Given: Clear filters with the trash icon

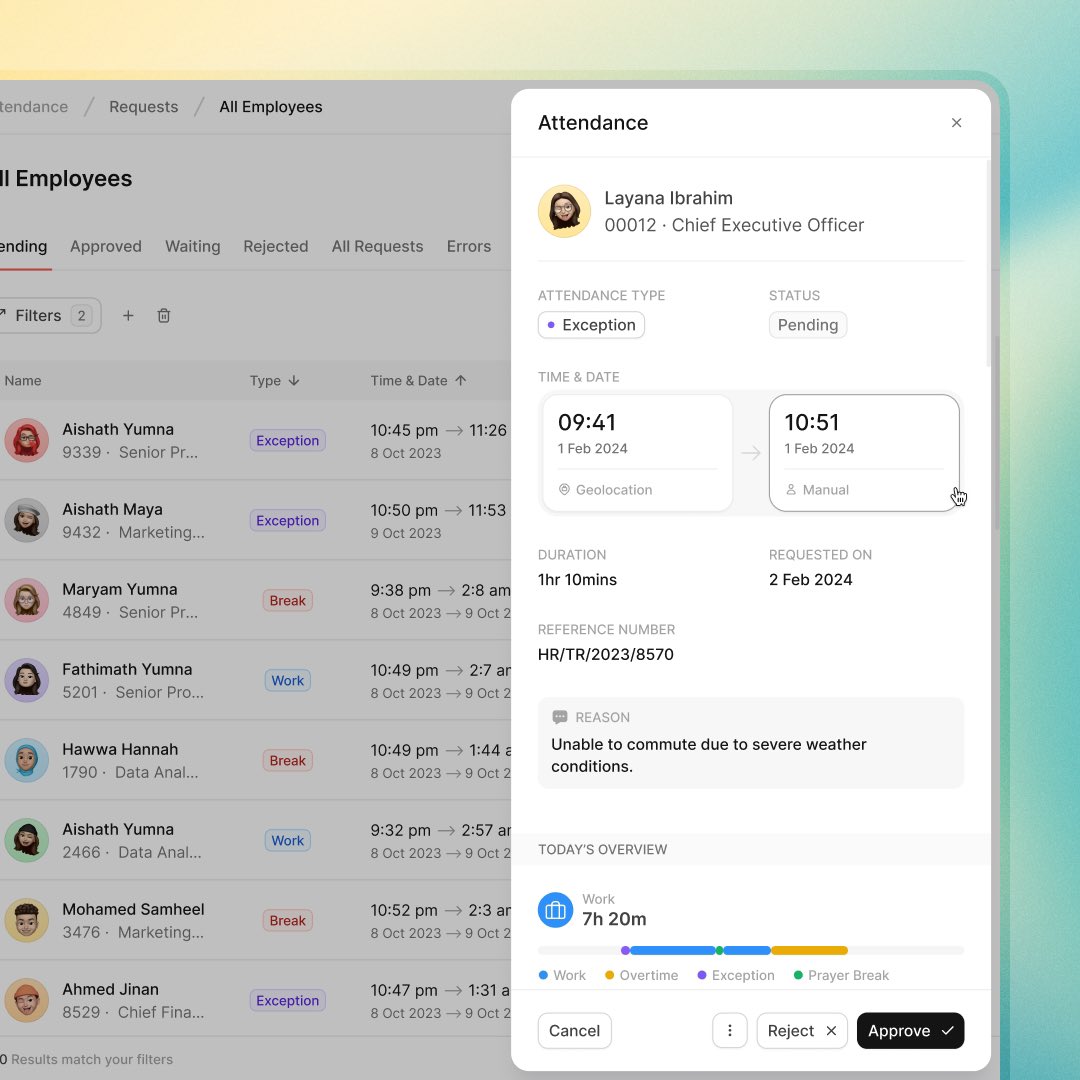Looking at the screenshot, I should point(164,315).
